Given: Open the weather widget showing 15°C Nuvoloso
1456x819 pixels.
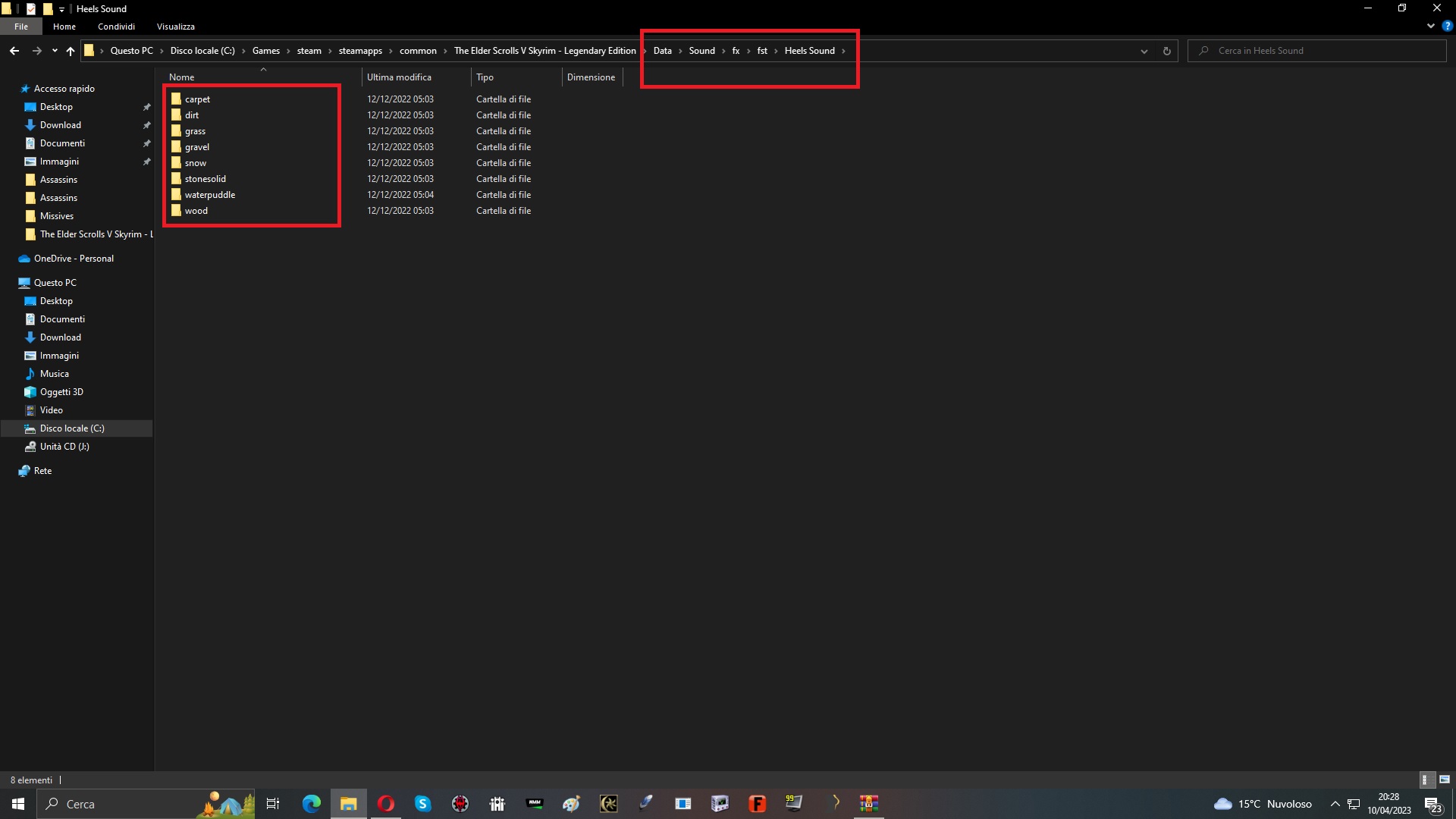Looking at the screenshot, I should 1263,804.
